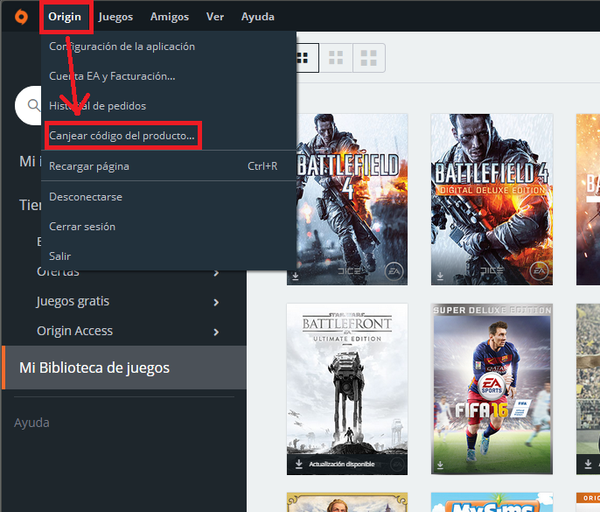The image size is (600, 512).
Task: Open Juegos gratis in sidebar
Action: 73,301
